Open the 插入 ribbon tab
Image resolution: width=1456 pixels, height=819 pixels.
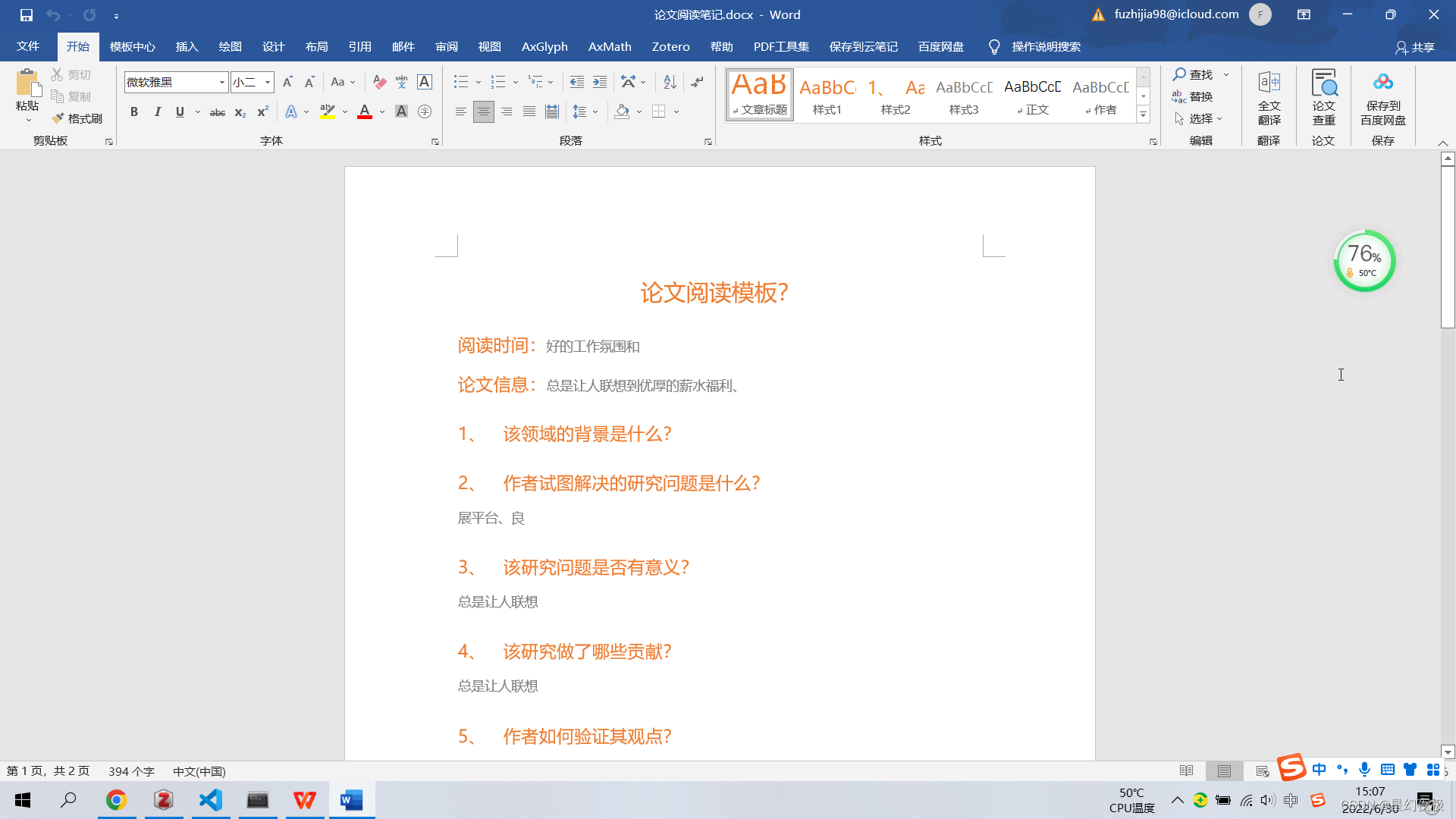coord(186,46)
